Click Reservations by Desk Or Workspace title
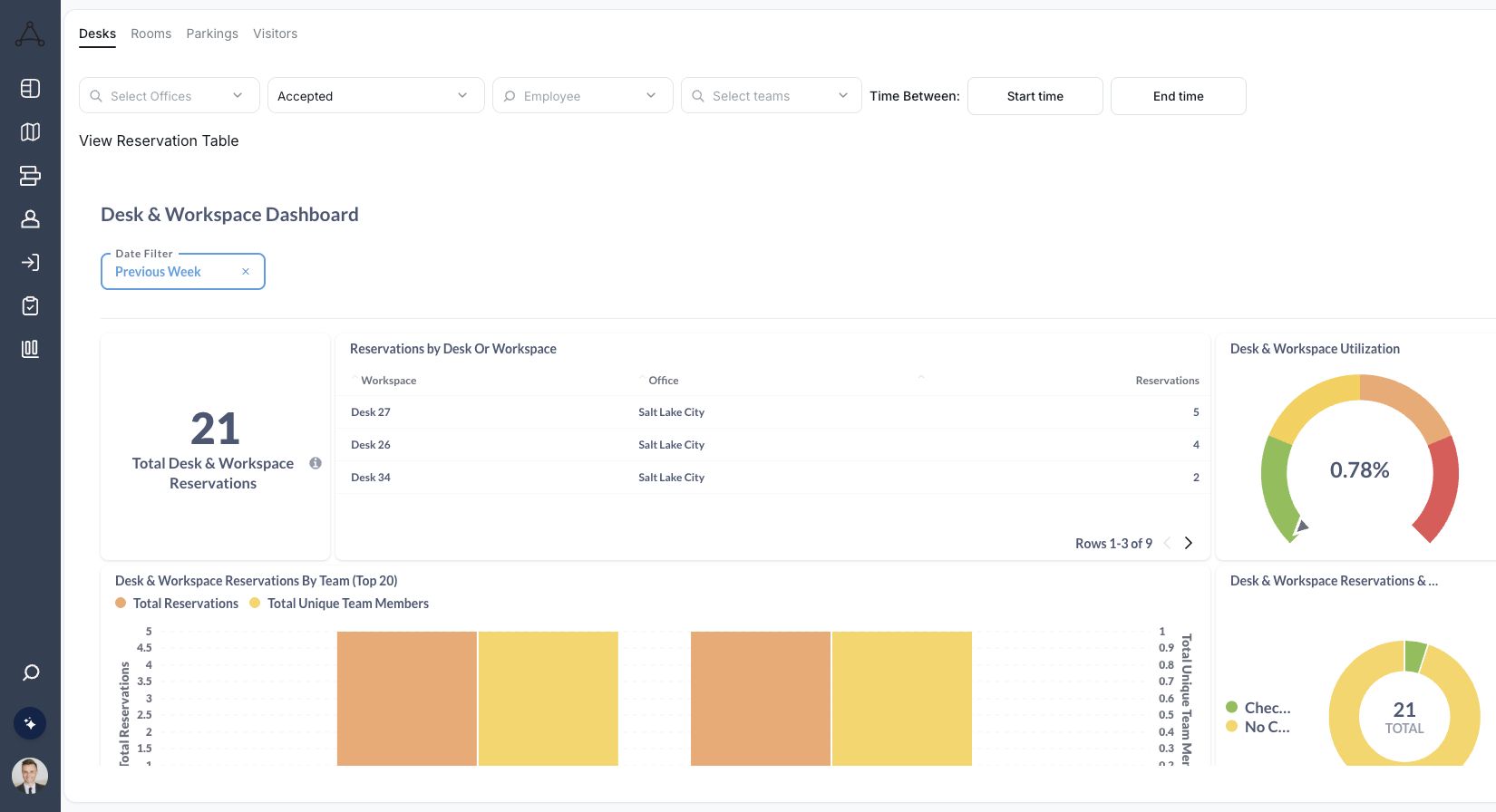Image resolution: width=1496 pixels, height=812 pixels. pos(453,349)
